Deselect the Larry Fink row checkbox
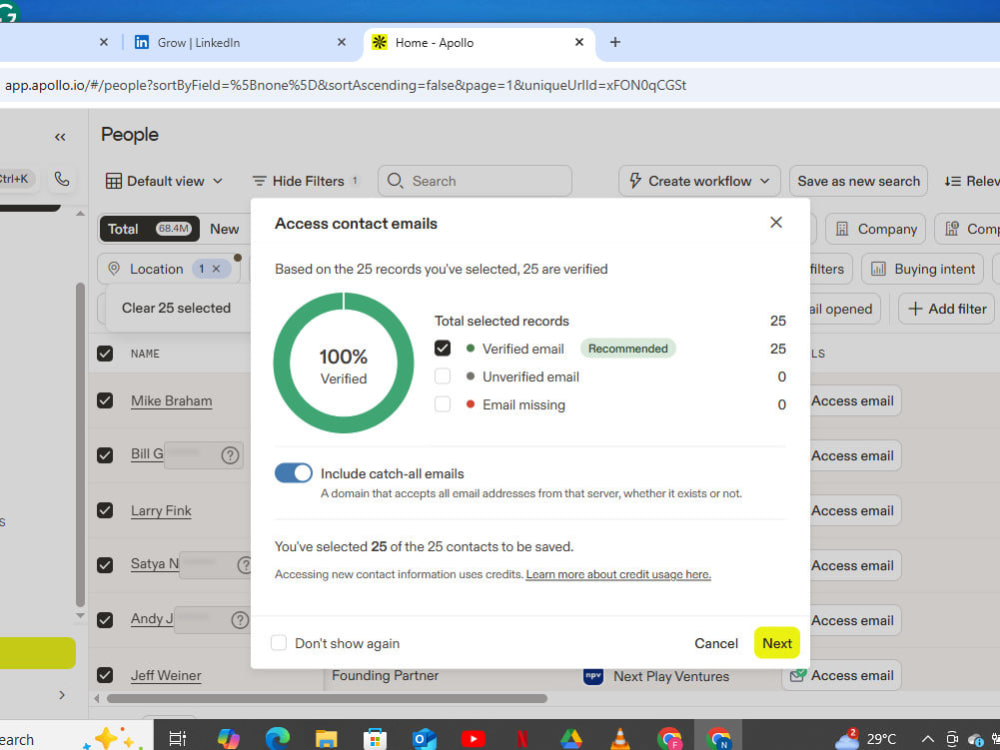Screen dimensions: 1000x750 pos(105,510)
